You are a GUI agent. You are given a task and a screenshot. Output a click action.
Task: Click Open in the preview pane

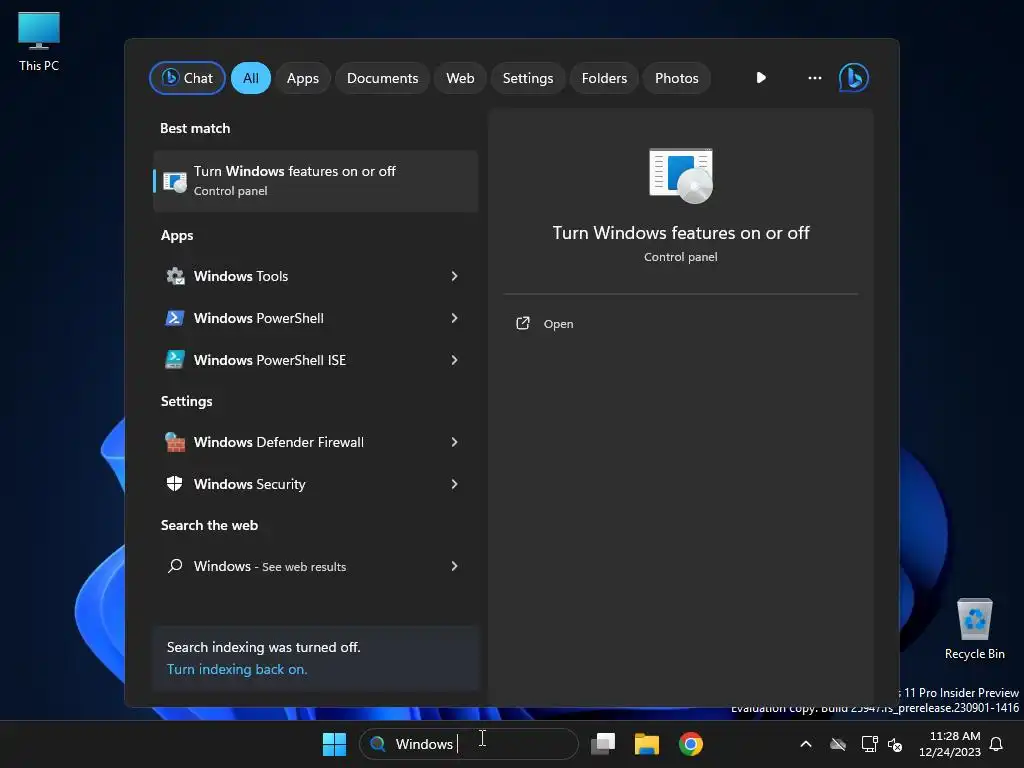click(x=558, y=324)
